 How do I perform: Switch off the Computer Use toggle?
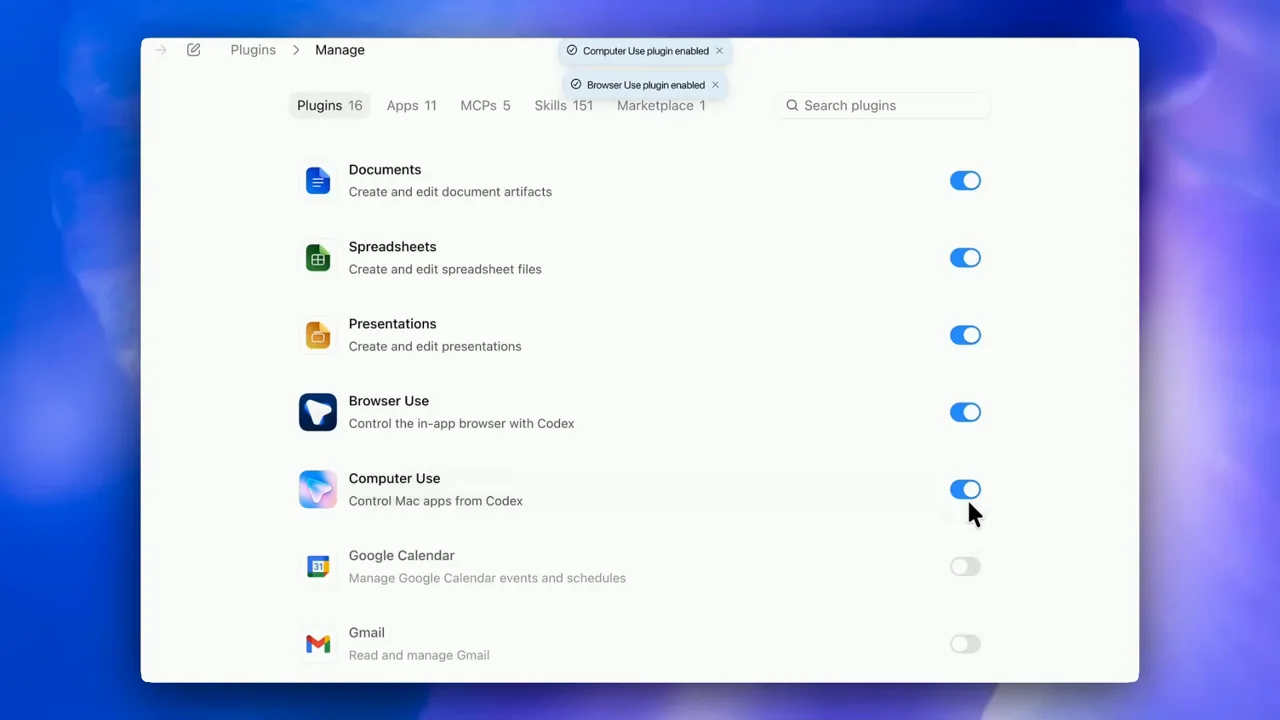[965, 489]
